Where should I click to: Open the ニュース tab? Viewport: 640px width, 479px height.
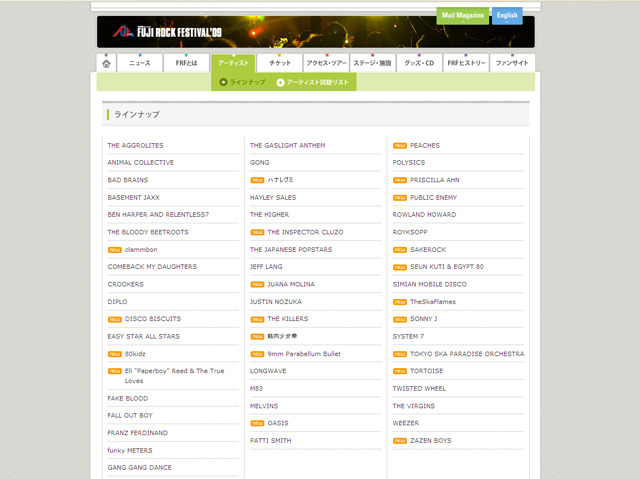coord(140,63)
